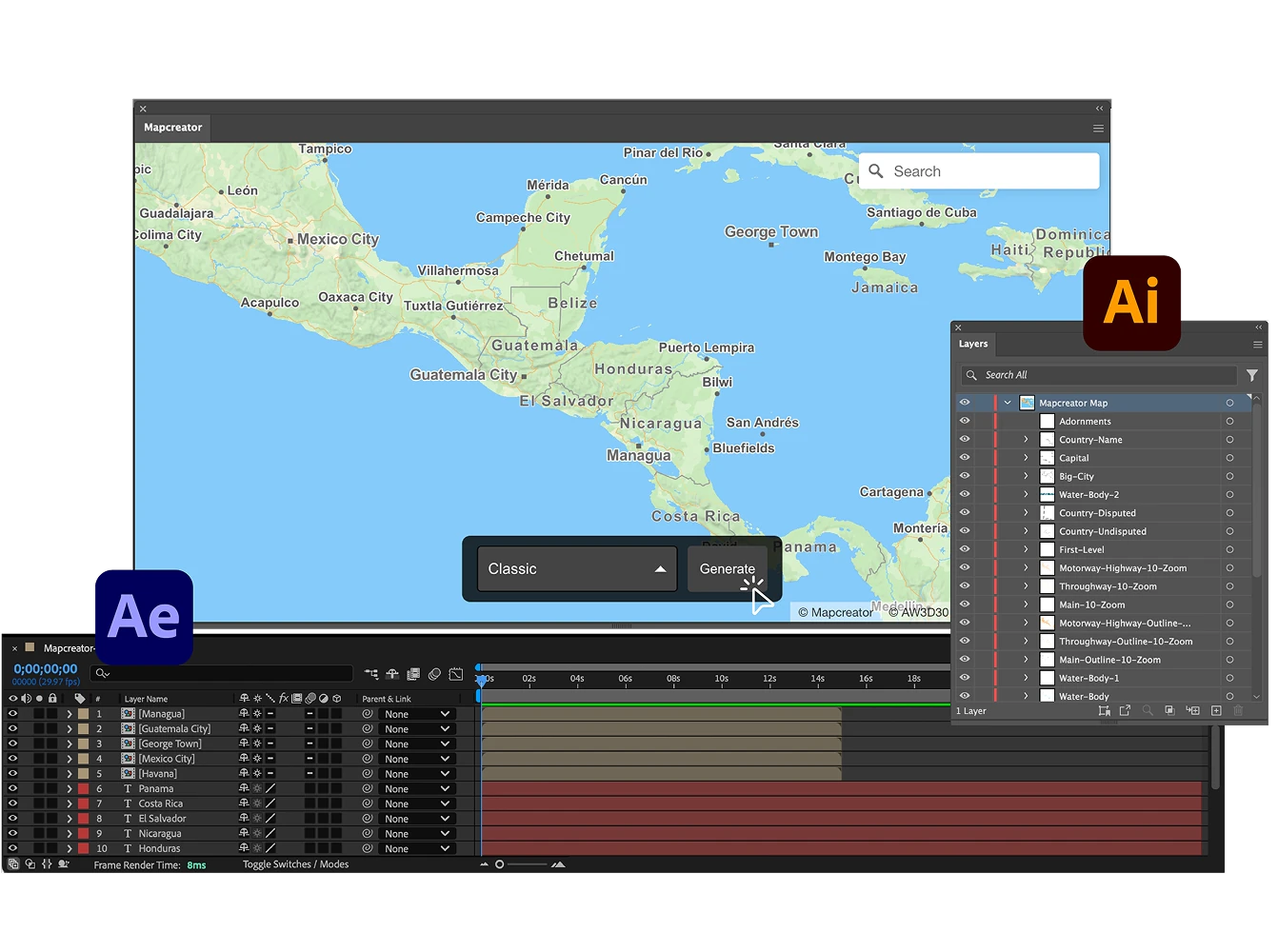Screen dimensions: 1278x952
Task: Click label color swatch of Managua layer
Action: (83, 714)
